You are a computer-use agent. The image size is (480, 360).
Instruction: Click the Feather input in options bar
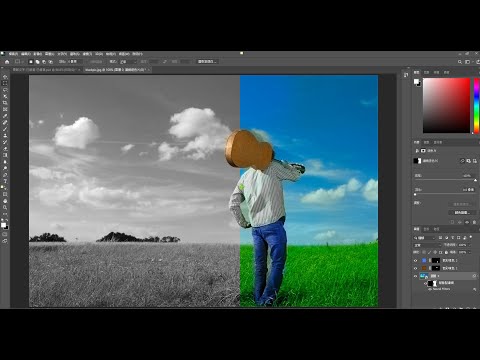click(75, 62)
